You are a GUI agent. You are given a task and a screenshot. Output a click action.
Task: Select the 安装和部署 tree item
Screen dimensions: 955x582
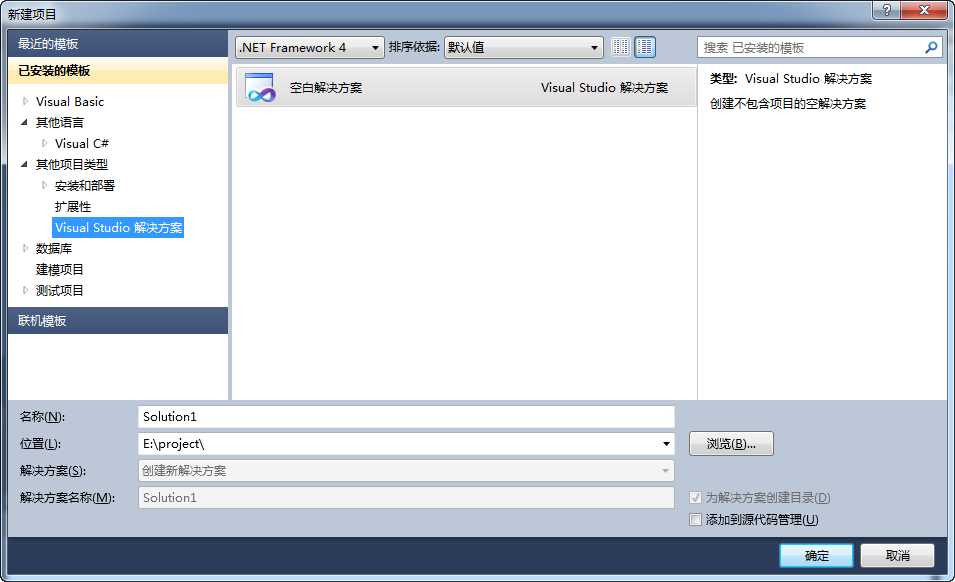click(x=85, y=186)
